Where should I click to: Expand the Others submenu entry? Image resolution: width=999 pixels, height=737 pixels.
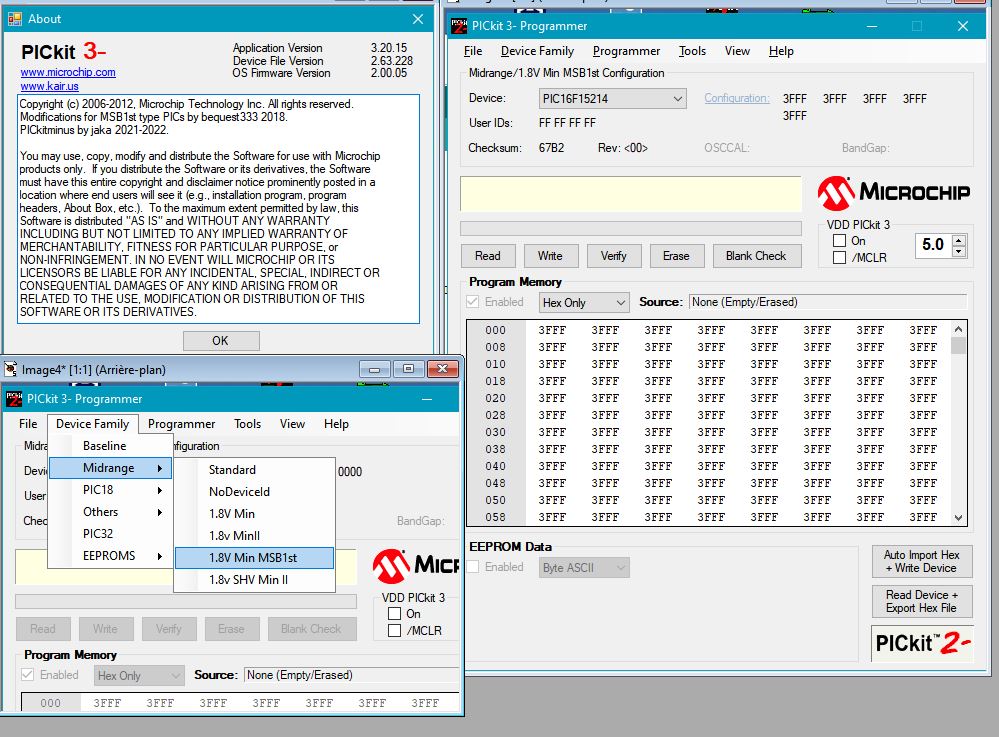pyautogui.click(x=110, y=512)
